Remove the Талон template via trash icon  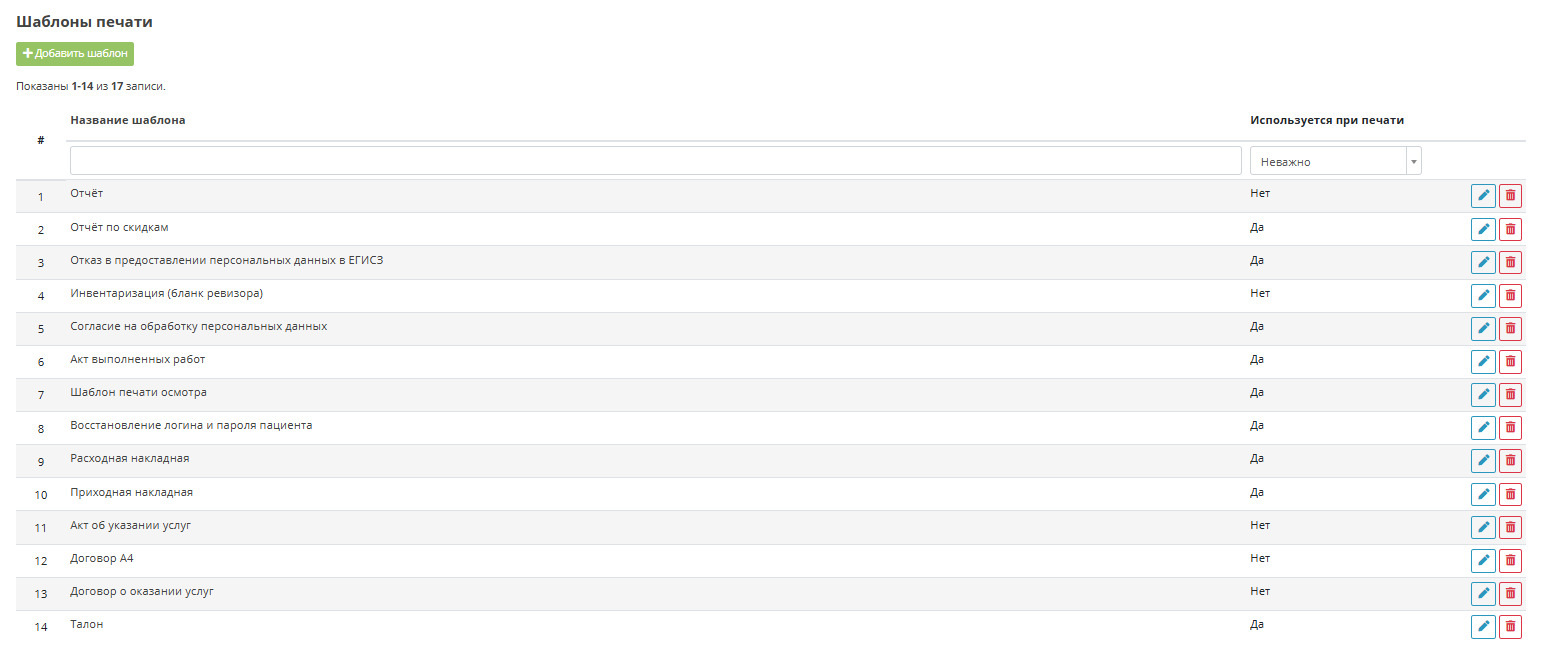[1510, 626]
